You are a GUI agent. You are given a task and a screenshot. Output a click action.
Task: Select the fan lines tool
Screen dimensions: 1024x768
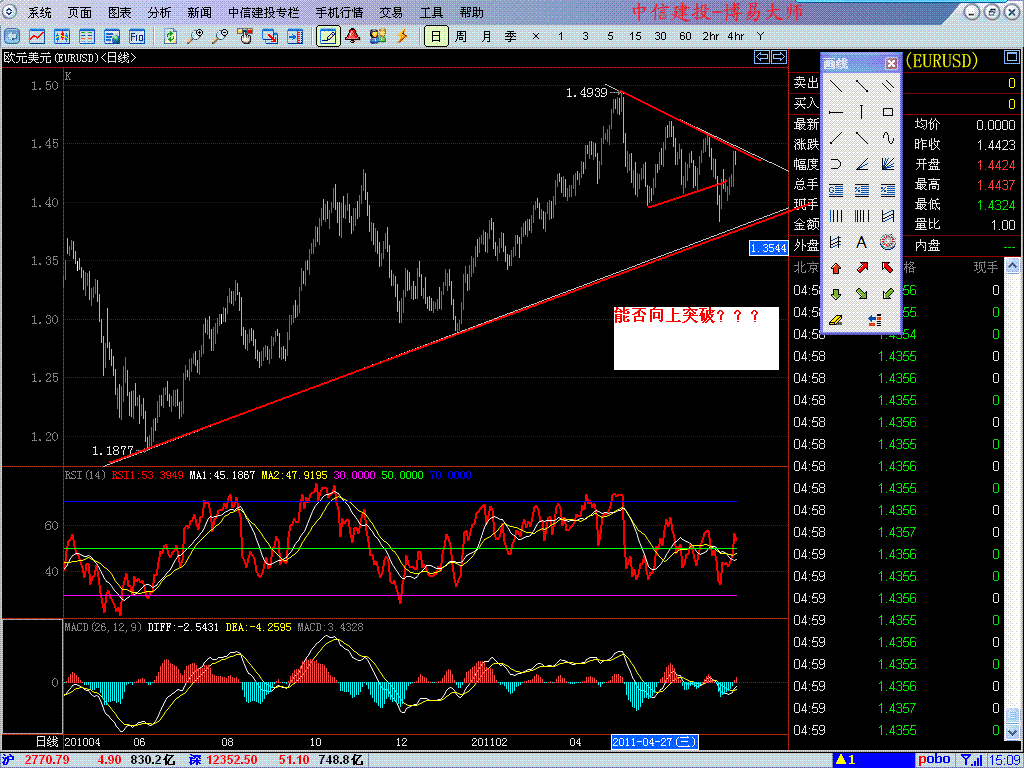(888, 164)
